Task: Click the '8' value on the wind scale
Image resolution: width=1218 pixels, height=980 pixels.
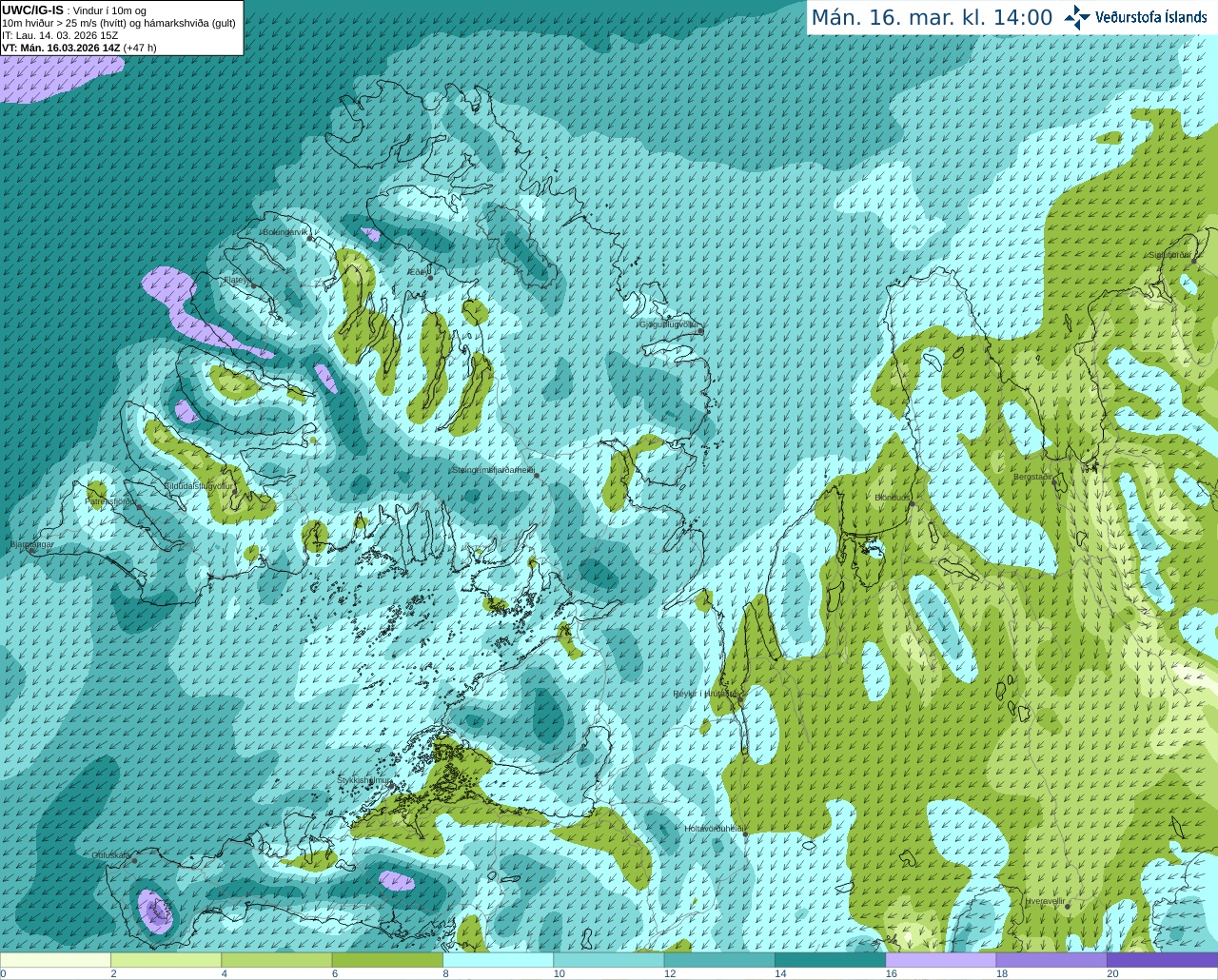Action: 445,973
